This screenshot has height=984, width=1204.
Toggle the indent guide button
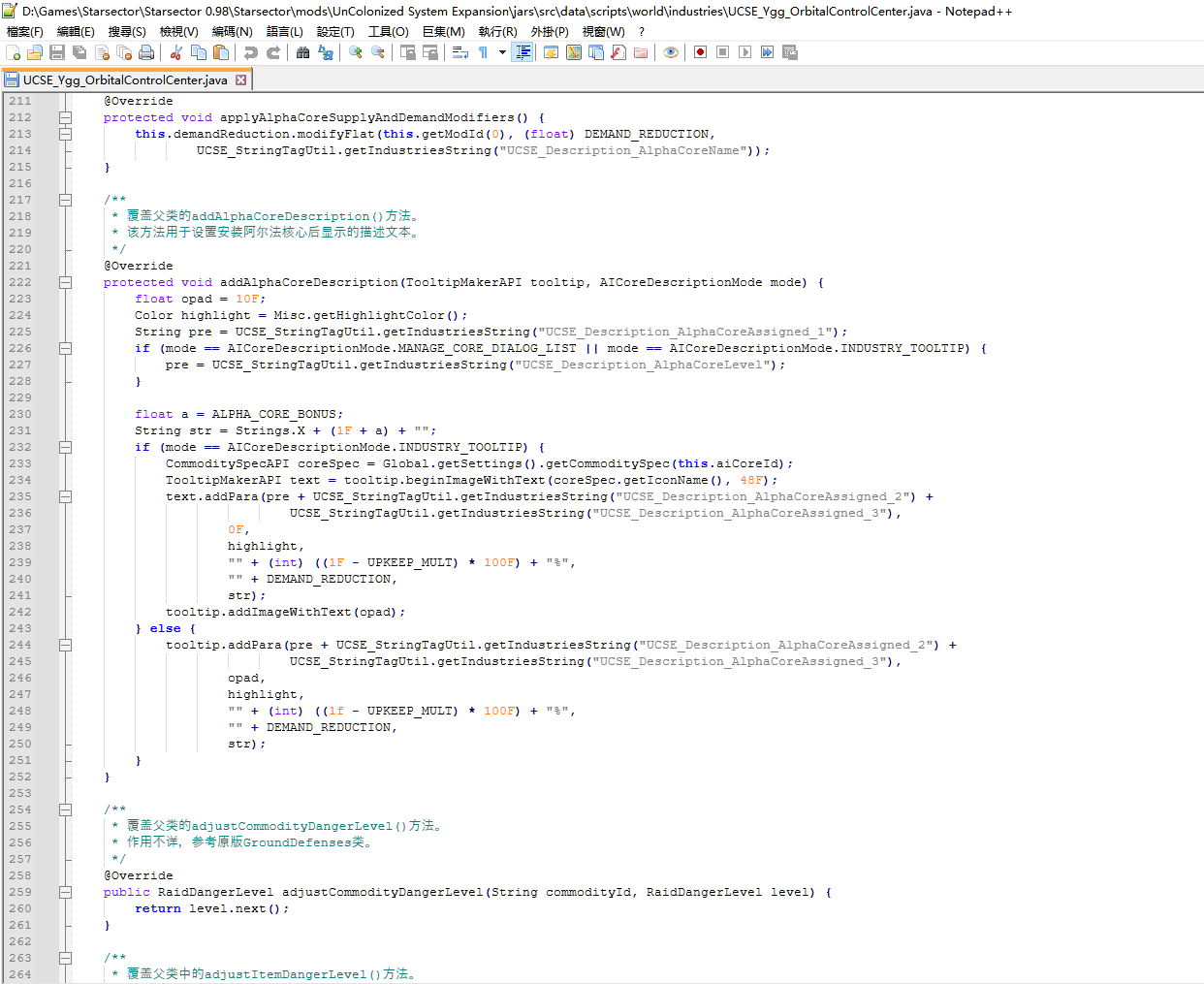tap(523, 52)
